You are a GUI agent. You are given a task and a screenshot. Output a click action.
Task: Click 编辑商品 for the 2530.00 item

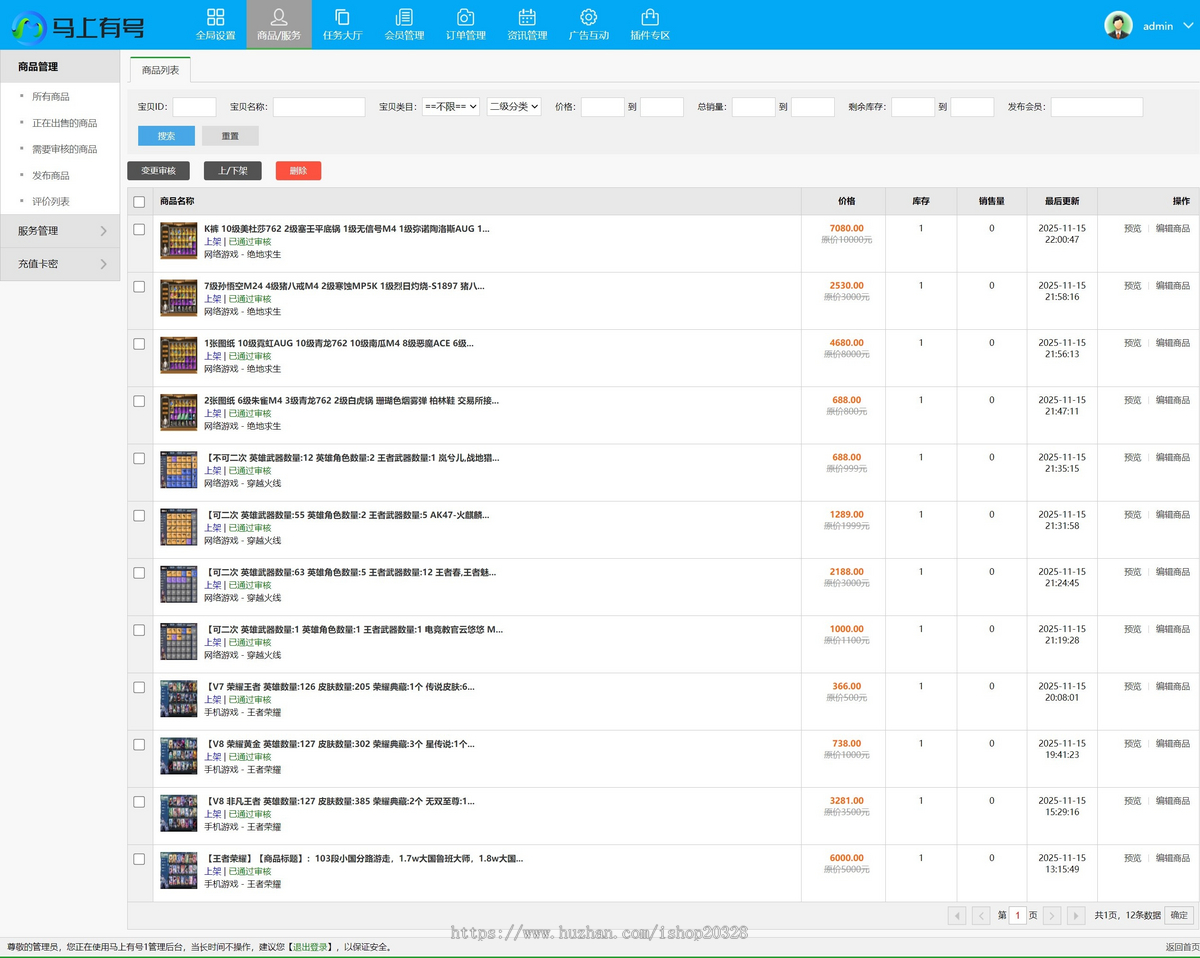point(1173,286)
